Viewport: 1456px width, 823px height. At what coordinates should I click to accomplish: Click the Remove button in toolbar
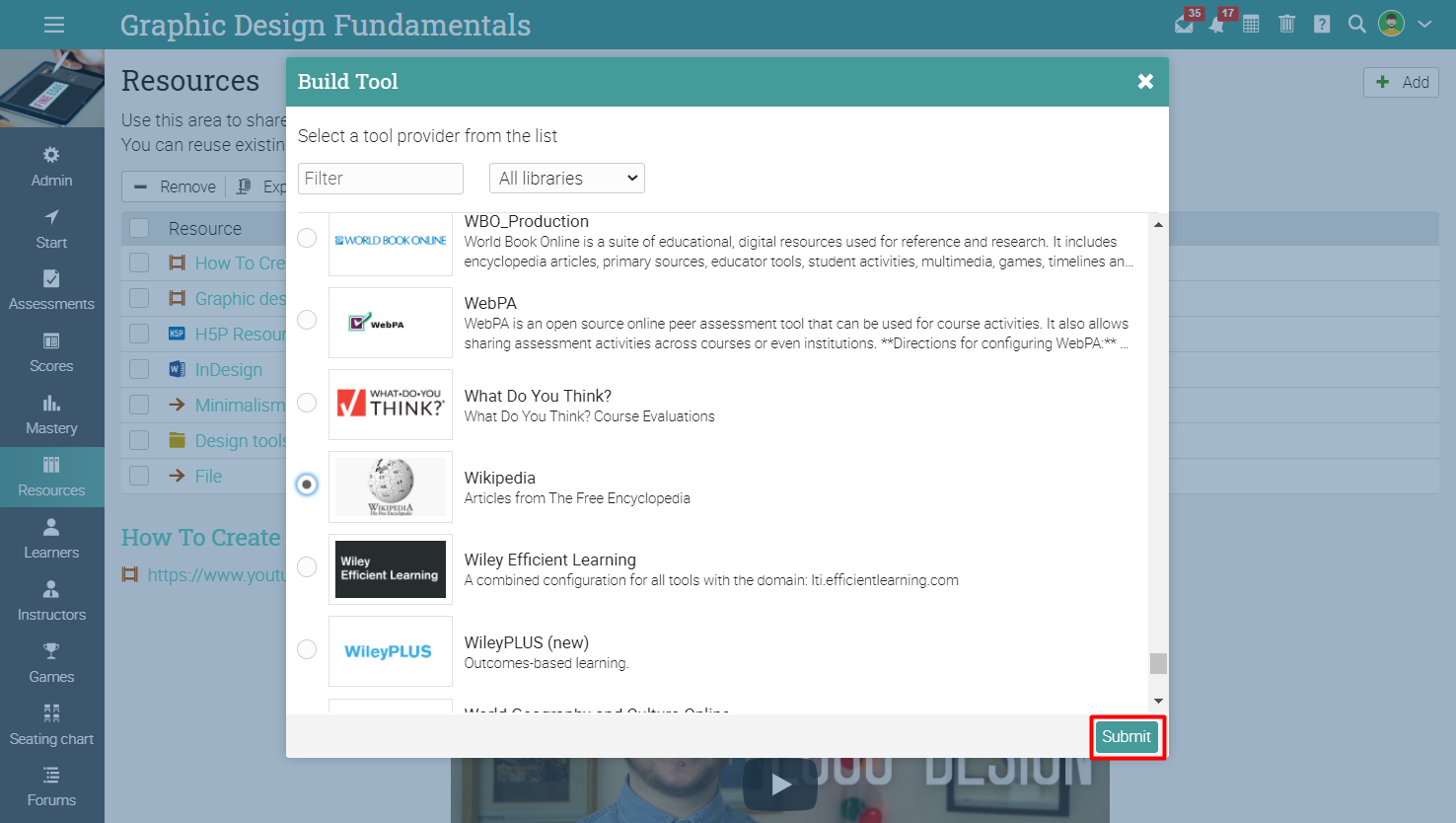click(x=175, y=187)
